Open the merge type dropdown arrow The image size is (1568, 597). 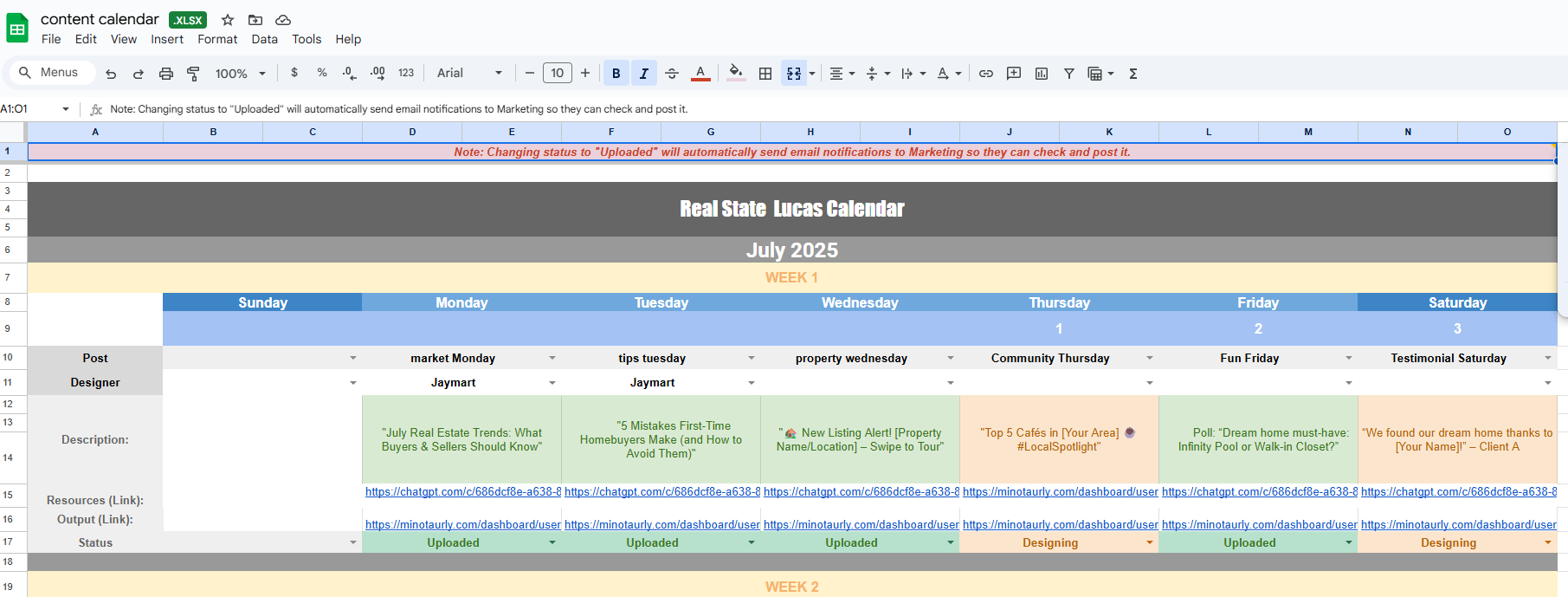(x=812, y=74)
